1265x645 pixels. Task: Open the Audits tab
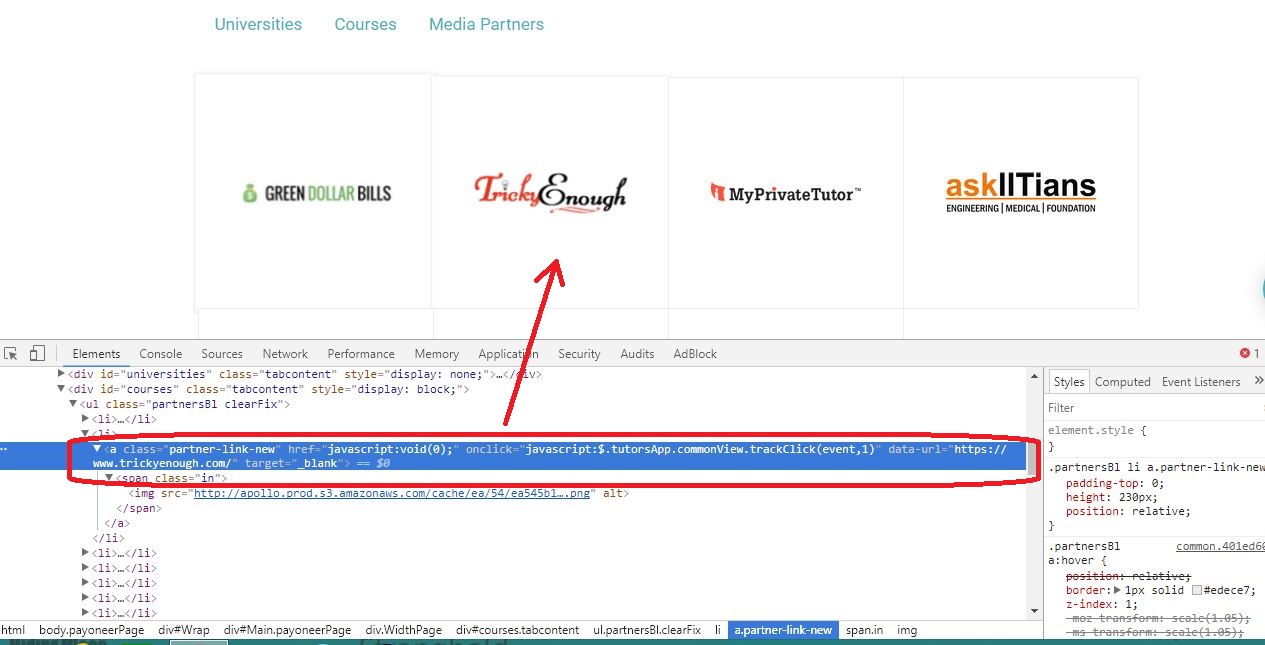(637, 354)
